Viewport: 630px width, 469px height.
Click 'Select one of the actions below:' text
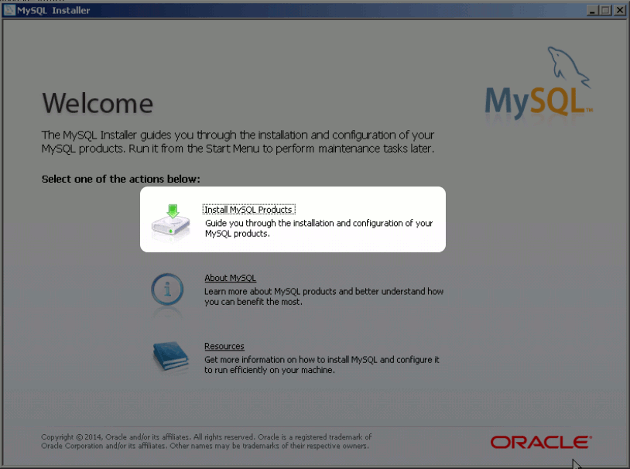pyautogui.click(x=121, y=179)
